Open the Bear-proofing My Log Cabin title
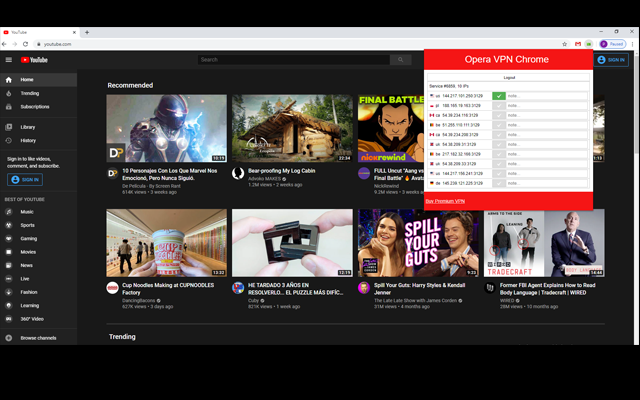 pos(282,171)
